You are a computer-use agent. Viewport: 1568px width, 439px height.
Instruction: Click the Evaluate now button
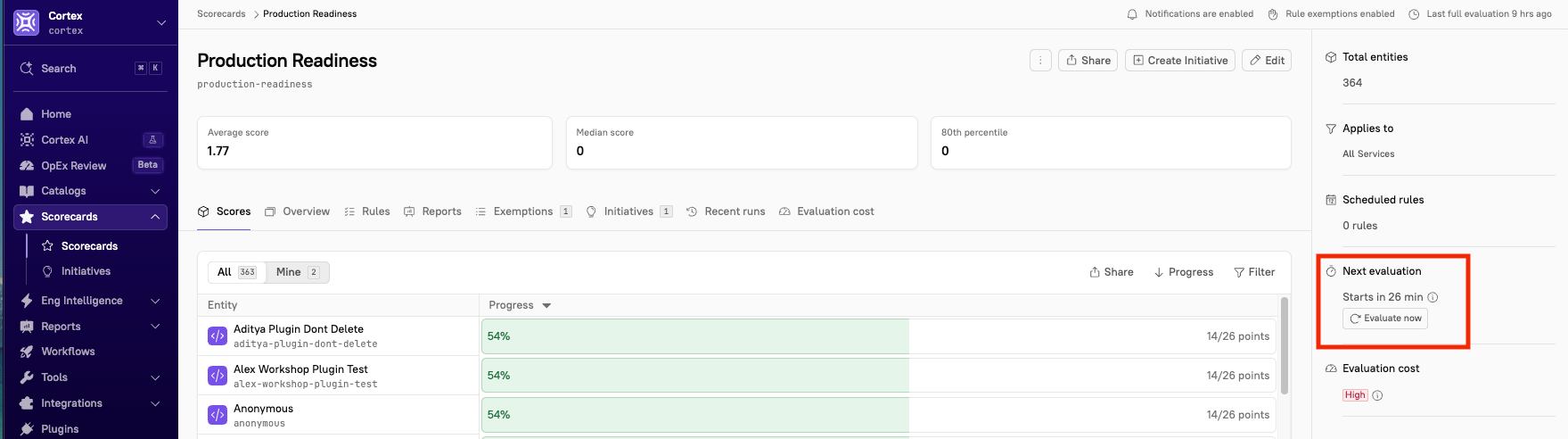coord(1385,319)
